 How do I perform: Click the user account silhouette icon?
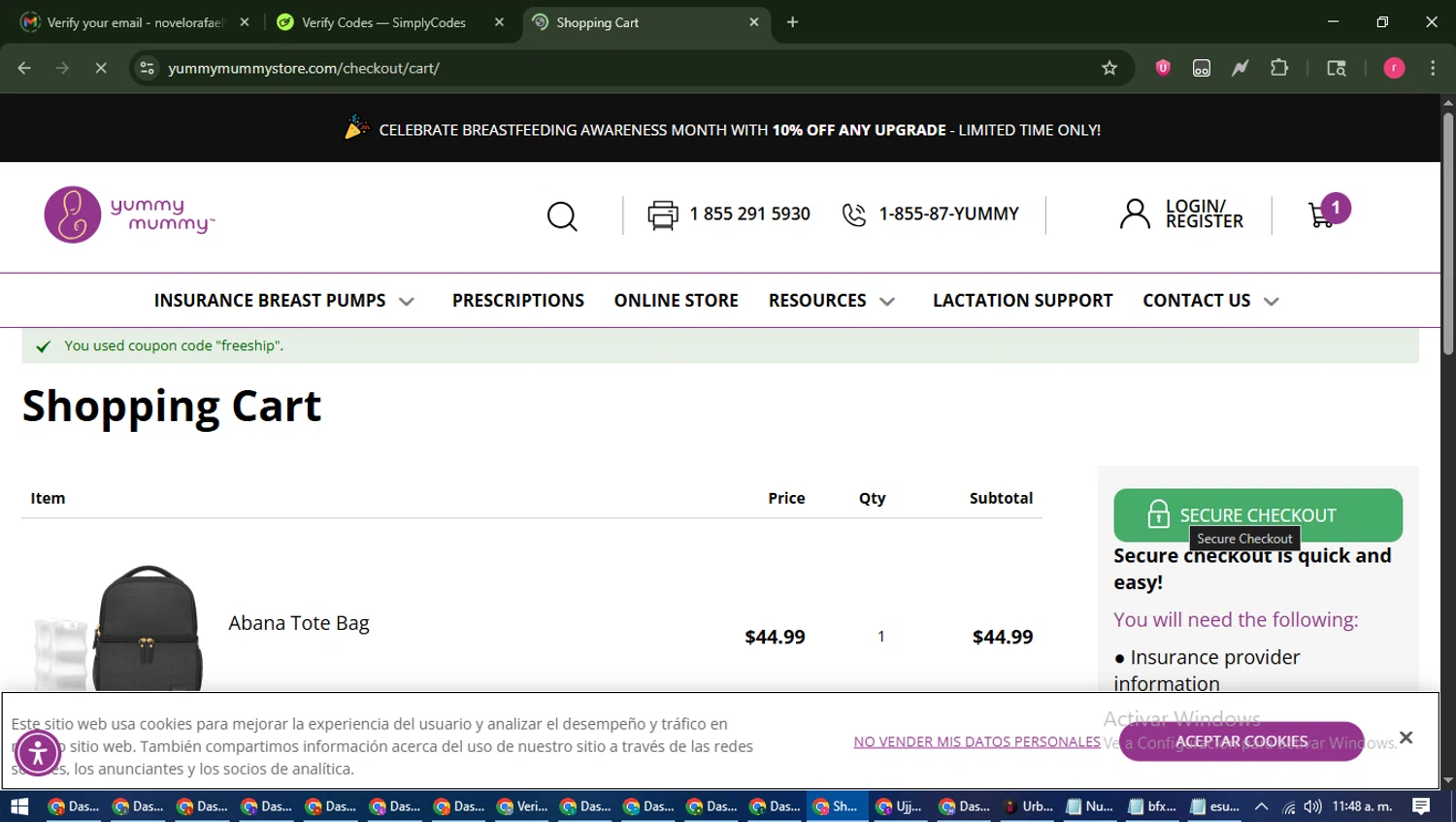pyautogui.click(x=1135, y=214)
